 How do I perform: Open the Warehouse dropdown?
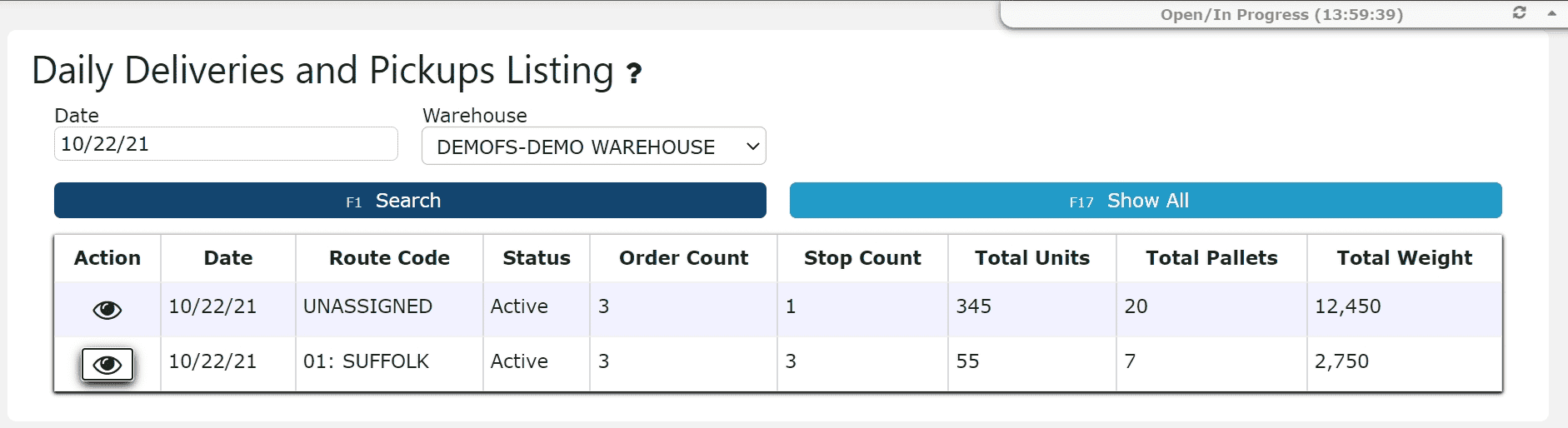pyautogui.click(x=594, y=147)
